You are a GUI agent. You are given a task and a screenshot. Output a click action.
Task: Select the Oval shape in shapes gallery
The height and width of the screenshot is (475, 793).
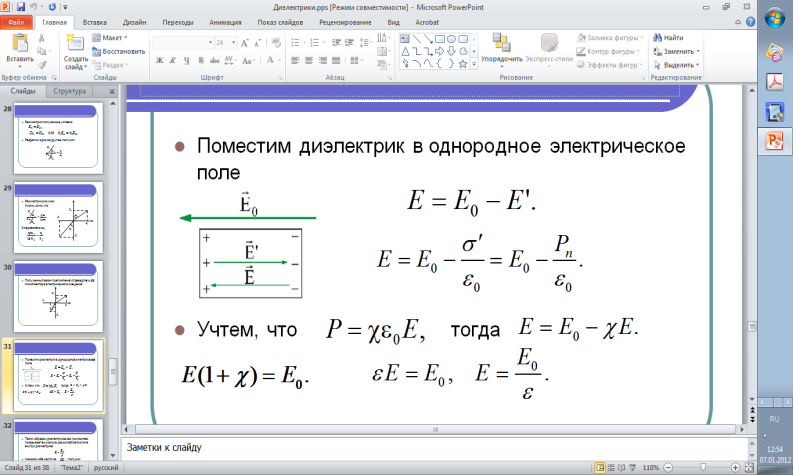point(451,39)
